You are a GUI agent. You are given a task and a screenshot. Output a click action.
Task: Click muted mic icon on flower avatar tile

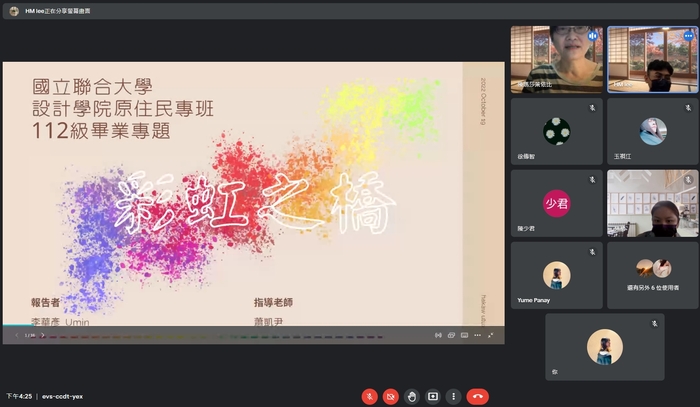coord(592,108)
